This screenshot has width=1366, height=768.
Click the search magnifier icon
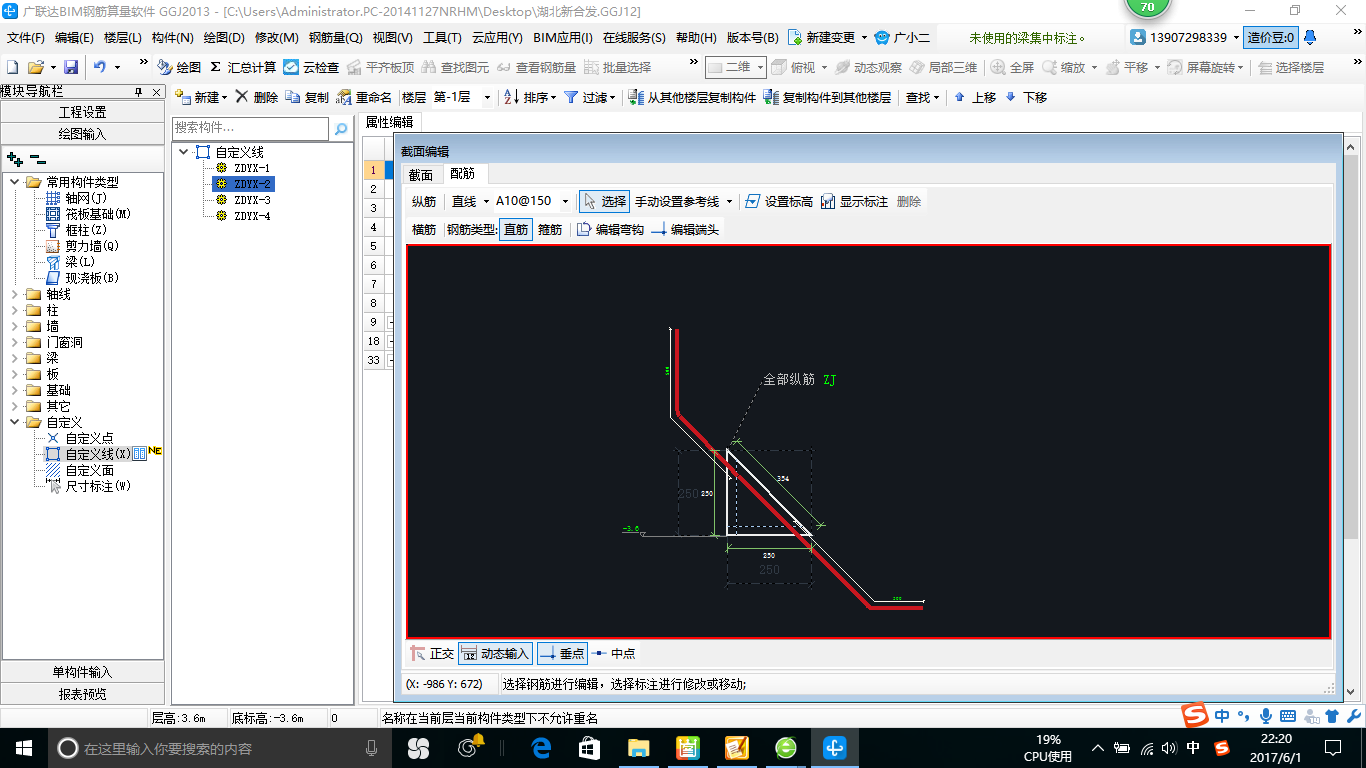(341, 128)
